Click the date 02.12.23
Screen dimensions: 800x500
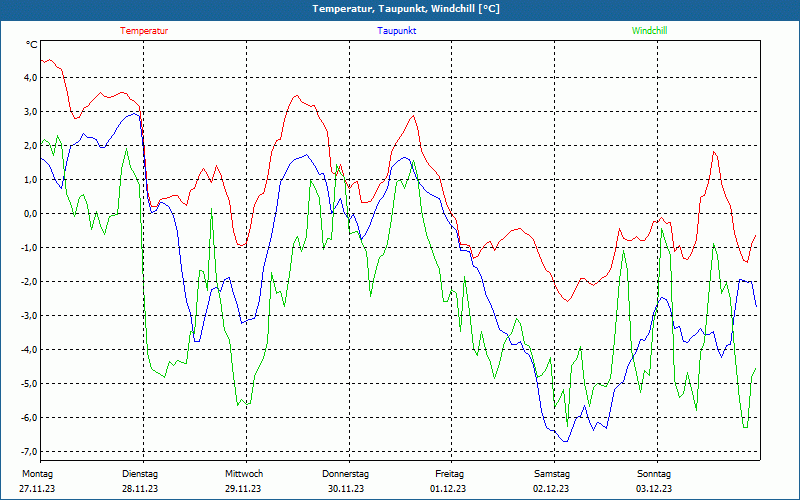551,489
